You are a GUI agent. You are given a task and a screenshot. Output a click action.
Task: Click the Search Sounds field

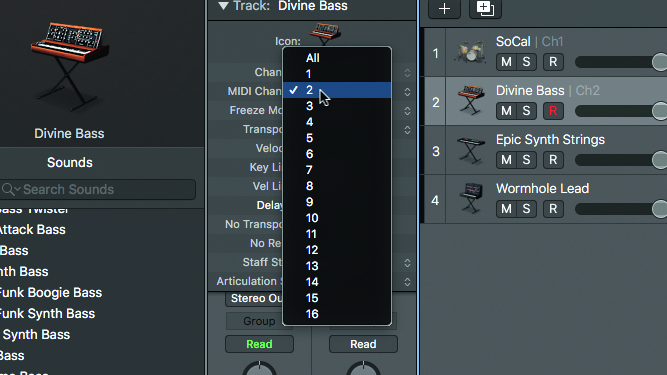pos(98,189)
